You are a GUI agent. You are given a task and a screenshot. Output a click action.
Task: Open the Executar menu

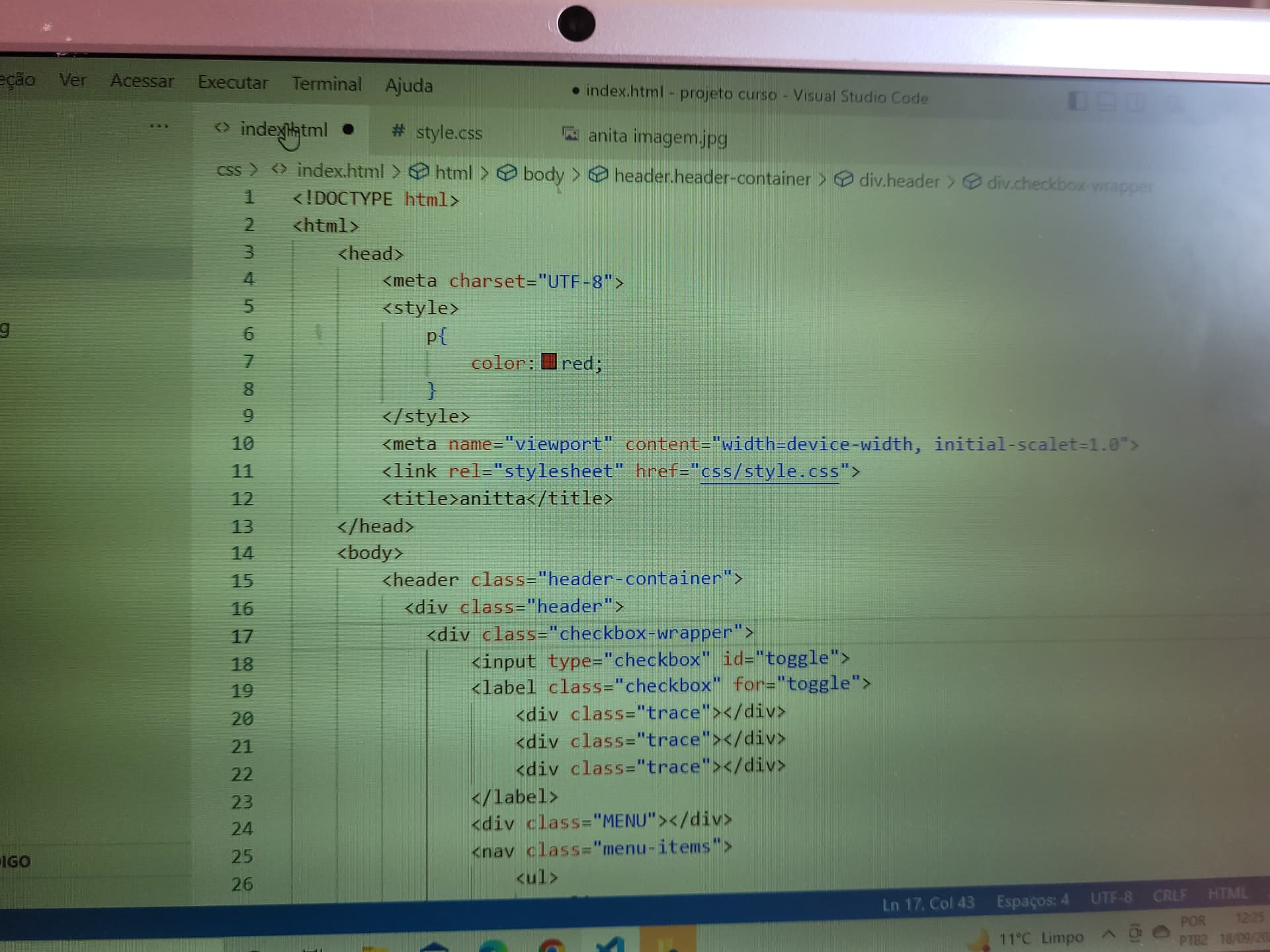[x=233, y=82]
